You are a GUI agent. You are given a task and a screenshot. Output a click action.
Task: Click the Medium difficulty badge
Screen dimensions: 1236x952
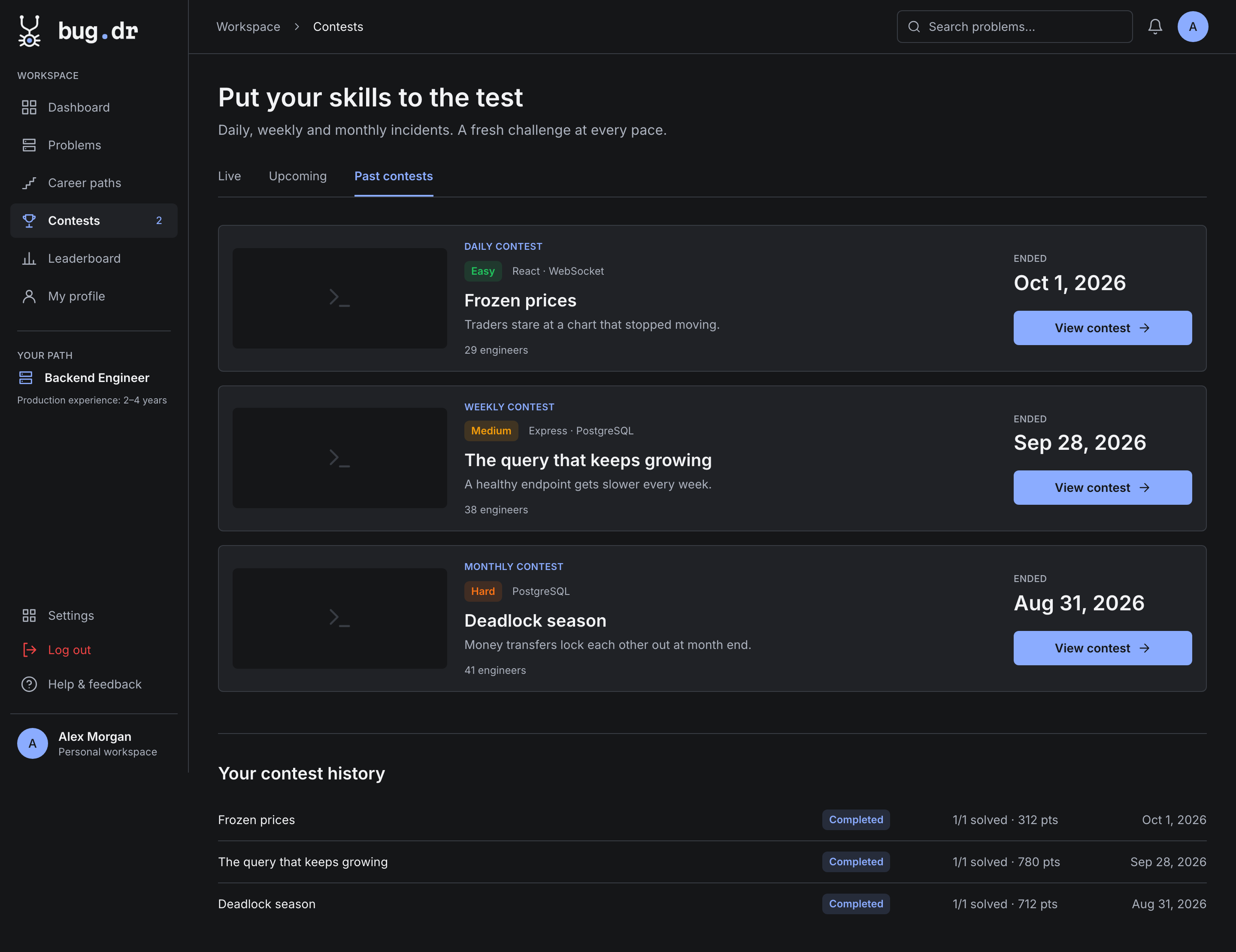tap(491, 431)
